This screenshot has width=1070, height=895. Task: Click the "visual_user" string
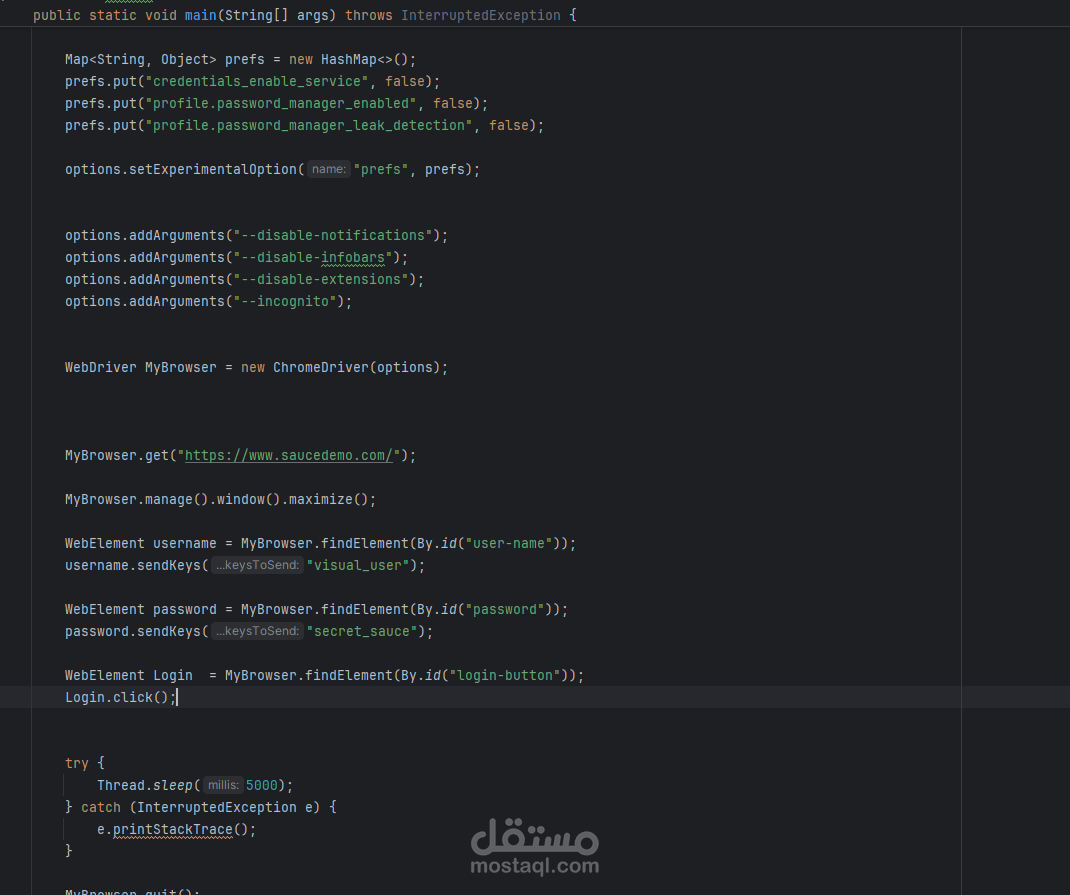[x=358, y=565]
